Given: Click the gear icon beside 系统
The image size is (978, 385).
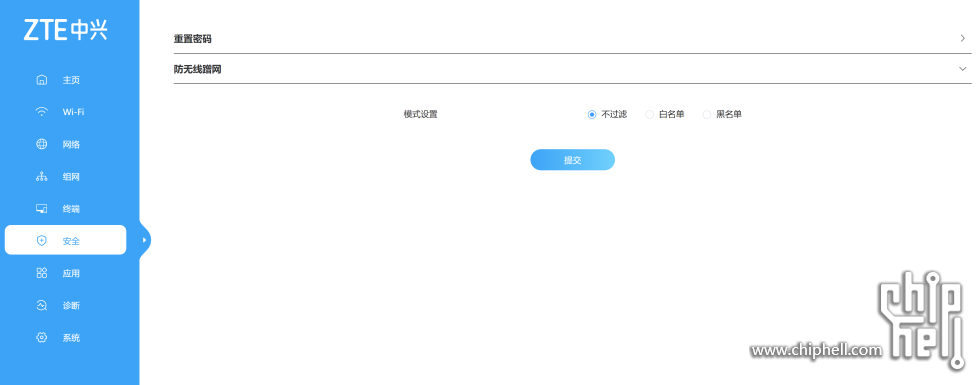Looking at the screenshot, I should point(42,338).
